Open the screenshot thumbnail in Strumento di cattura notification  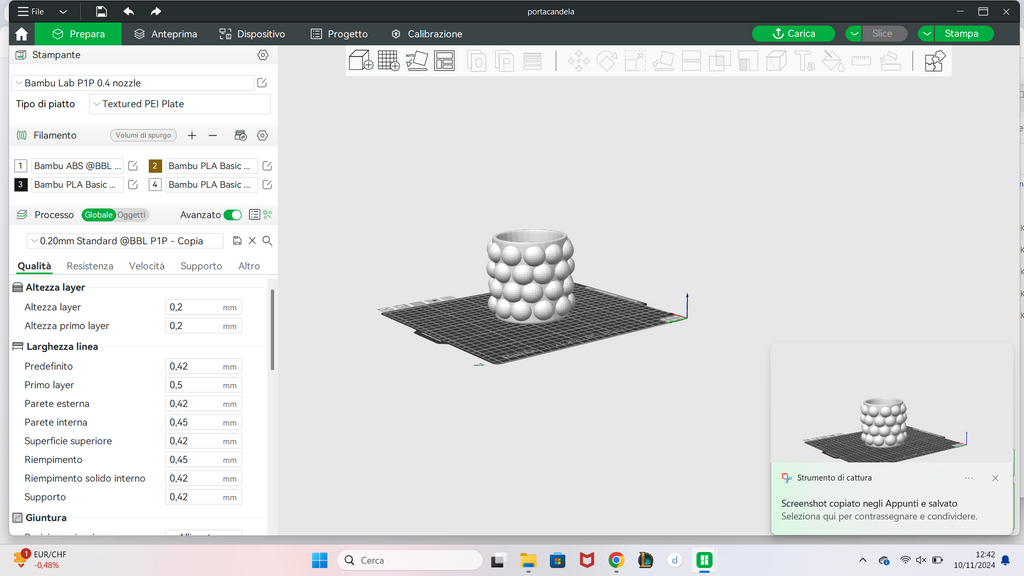tap(891, 403)
